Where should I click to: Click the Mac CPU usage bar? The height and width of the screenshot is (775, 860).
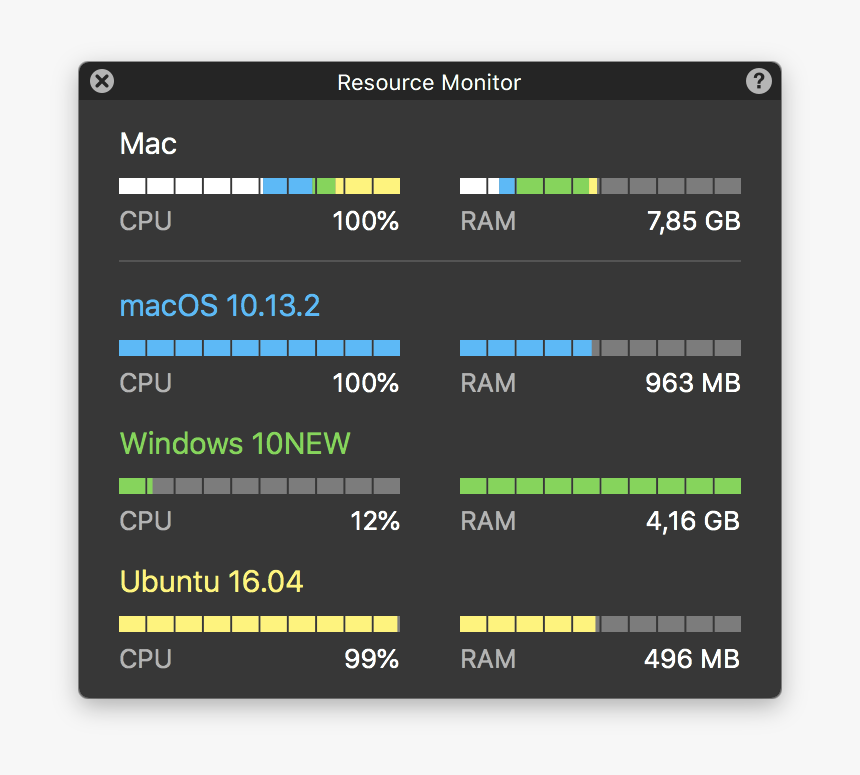[259, 186]
